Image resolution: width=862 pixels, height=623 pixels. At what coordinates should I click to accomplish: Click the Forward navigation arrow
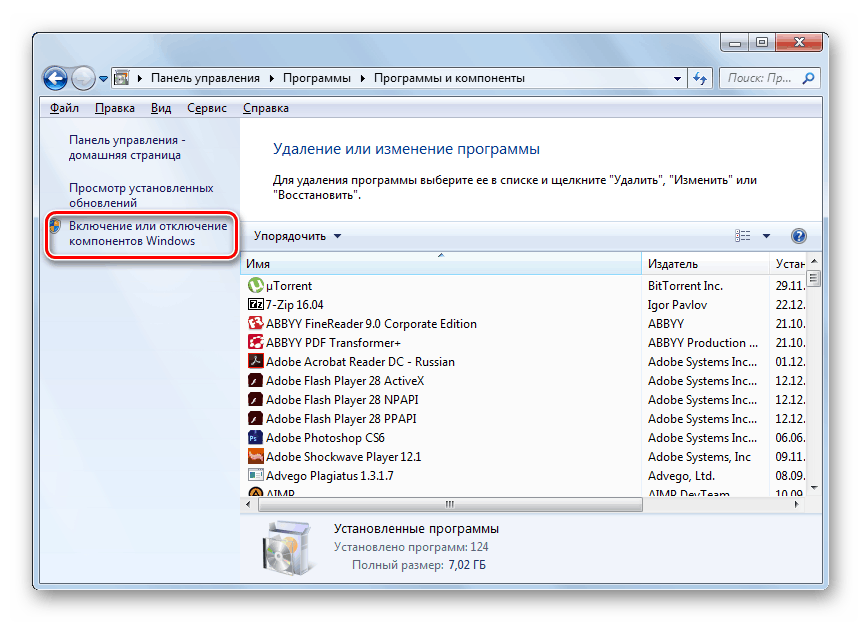(83, 79)
